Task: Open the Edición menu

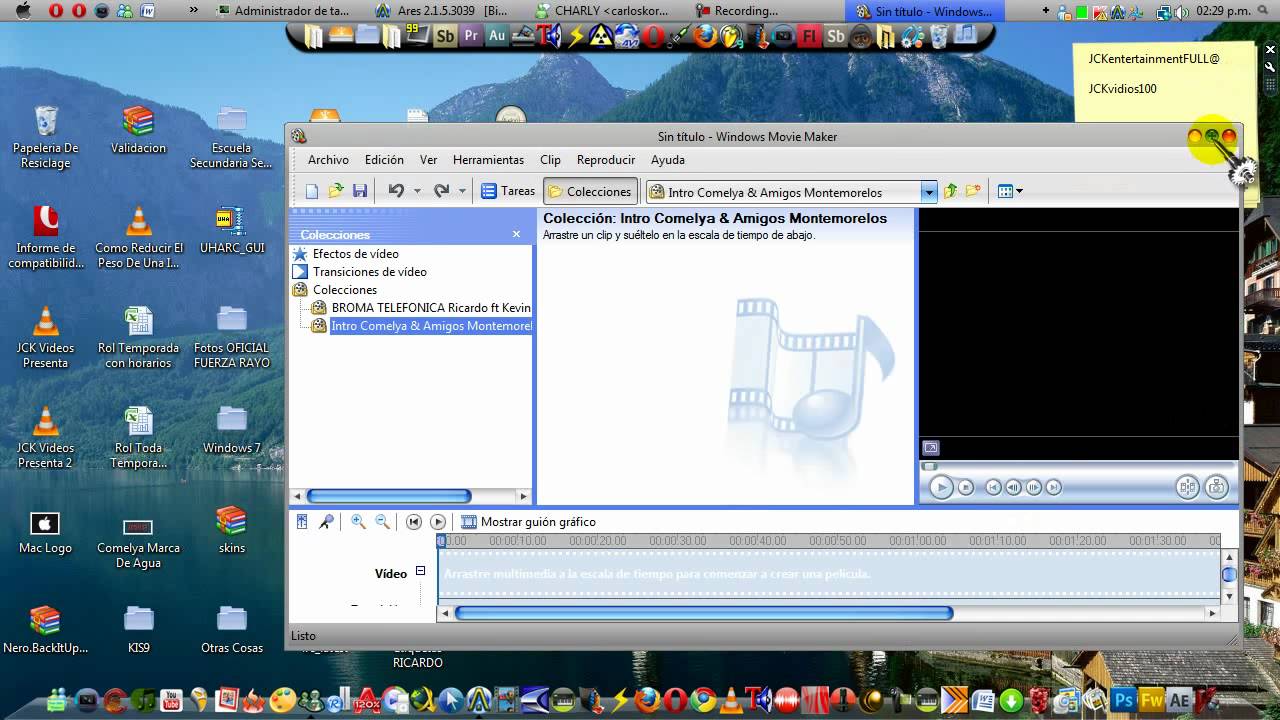Action: pos(384,160)
